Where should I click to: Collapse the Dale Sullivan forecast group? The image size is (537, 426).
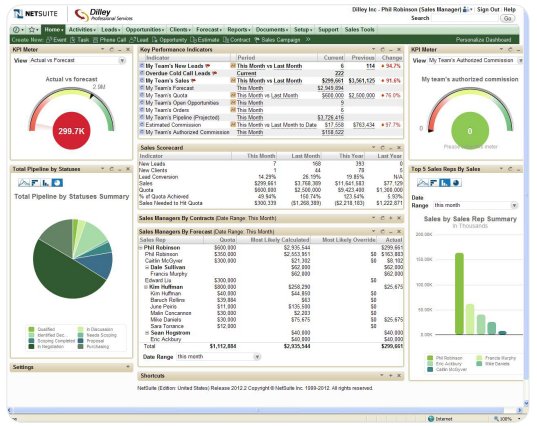[147, 267]
